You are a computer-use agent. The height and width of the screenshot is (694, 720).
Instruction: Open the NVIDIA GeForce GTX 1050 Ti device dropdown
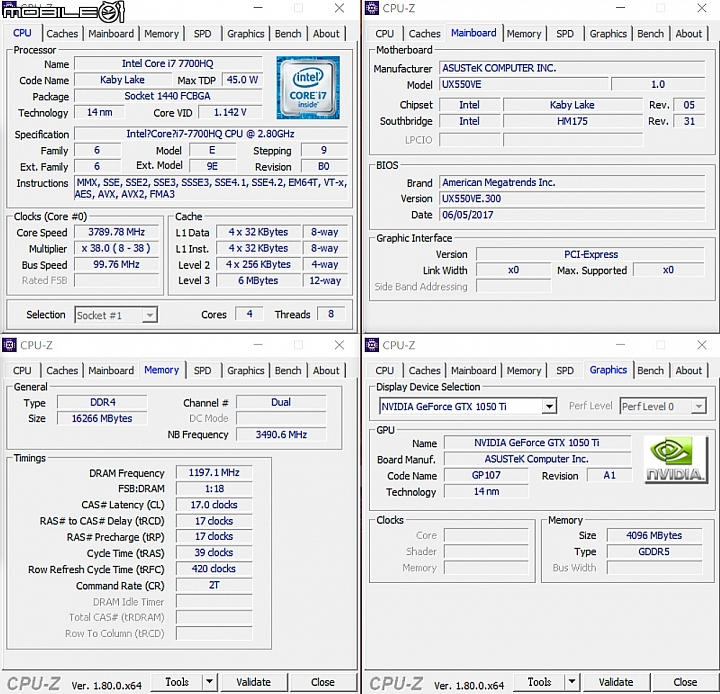pos(549,406)
